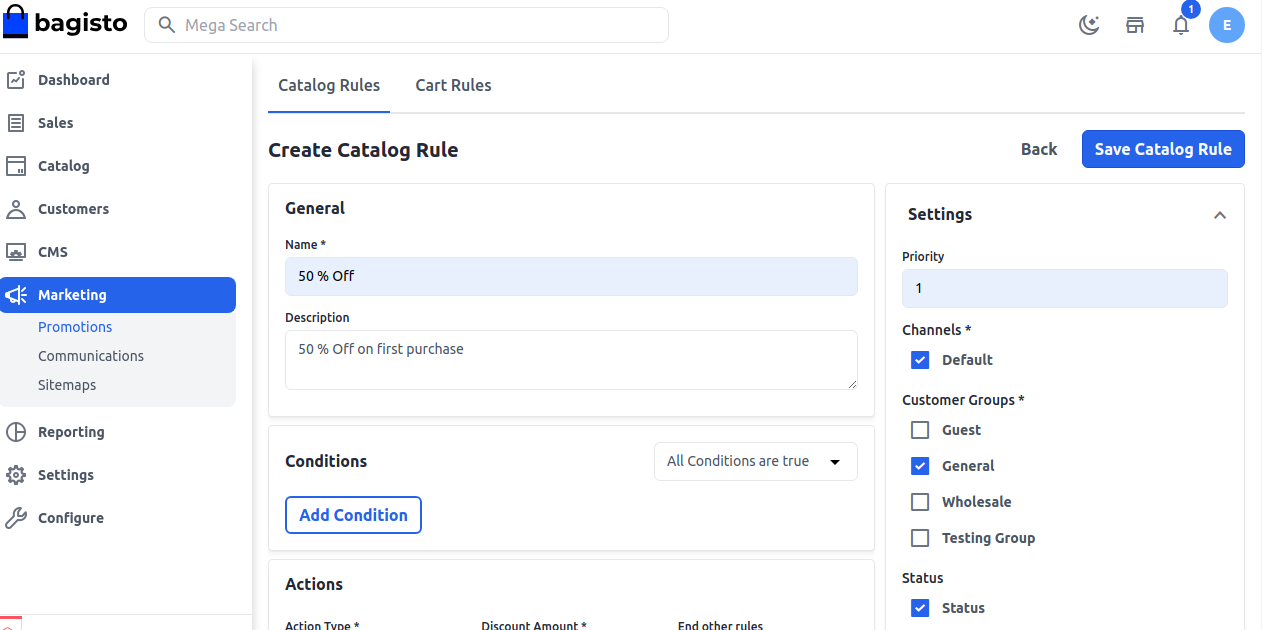Uncheck the General customer group

(x=919, y=465)
